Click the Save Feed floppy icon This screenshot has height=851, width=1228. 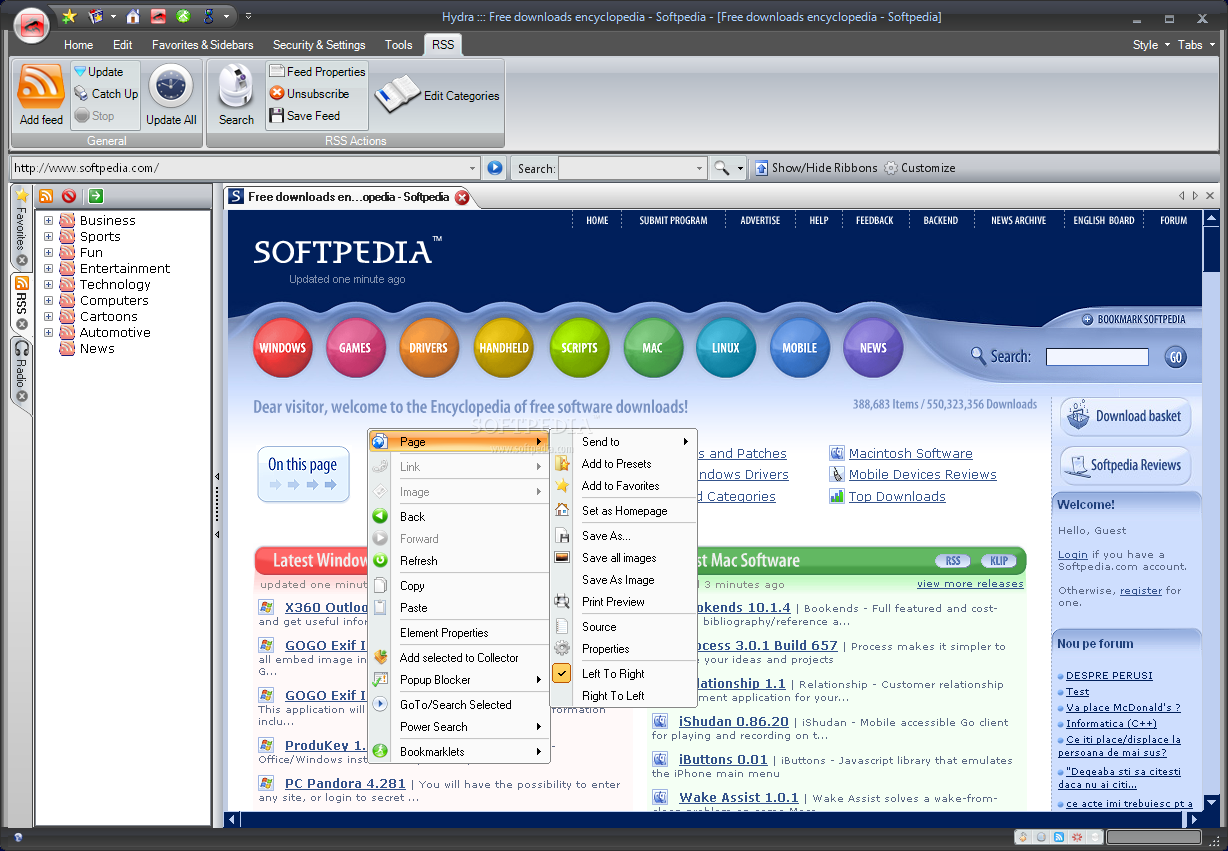277,116
